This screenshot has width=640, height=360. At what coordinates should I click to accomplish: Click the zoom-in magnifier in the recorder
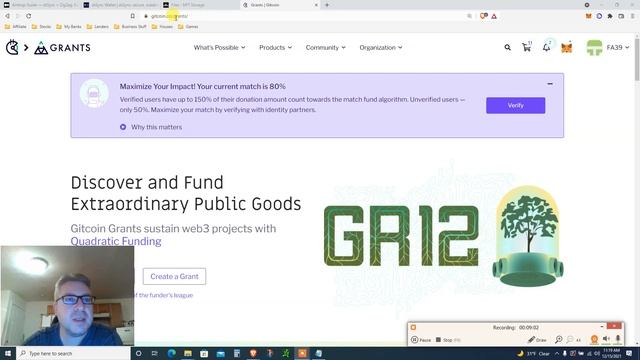click(559, 340)
